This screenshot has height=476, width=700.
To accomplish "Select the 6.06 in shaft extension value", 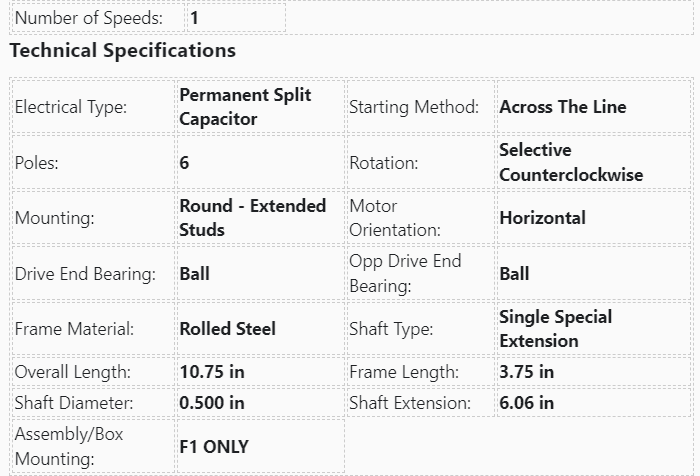I will tap(527, 403).
